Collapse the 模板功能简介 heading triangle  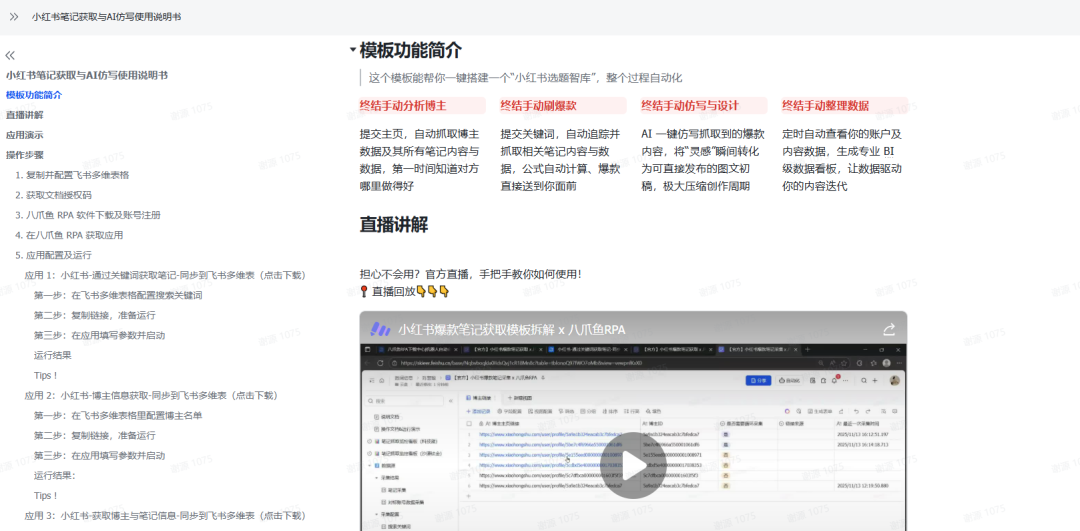(x=353, y=50)
